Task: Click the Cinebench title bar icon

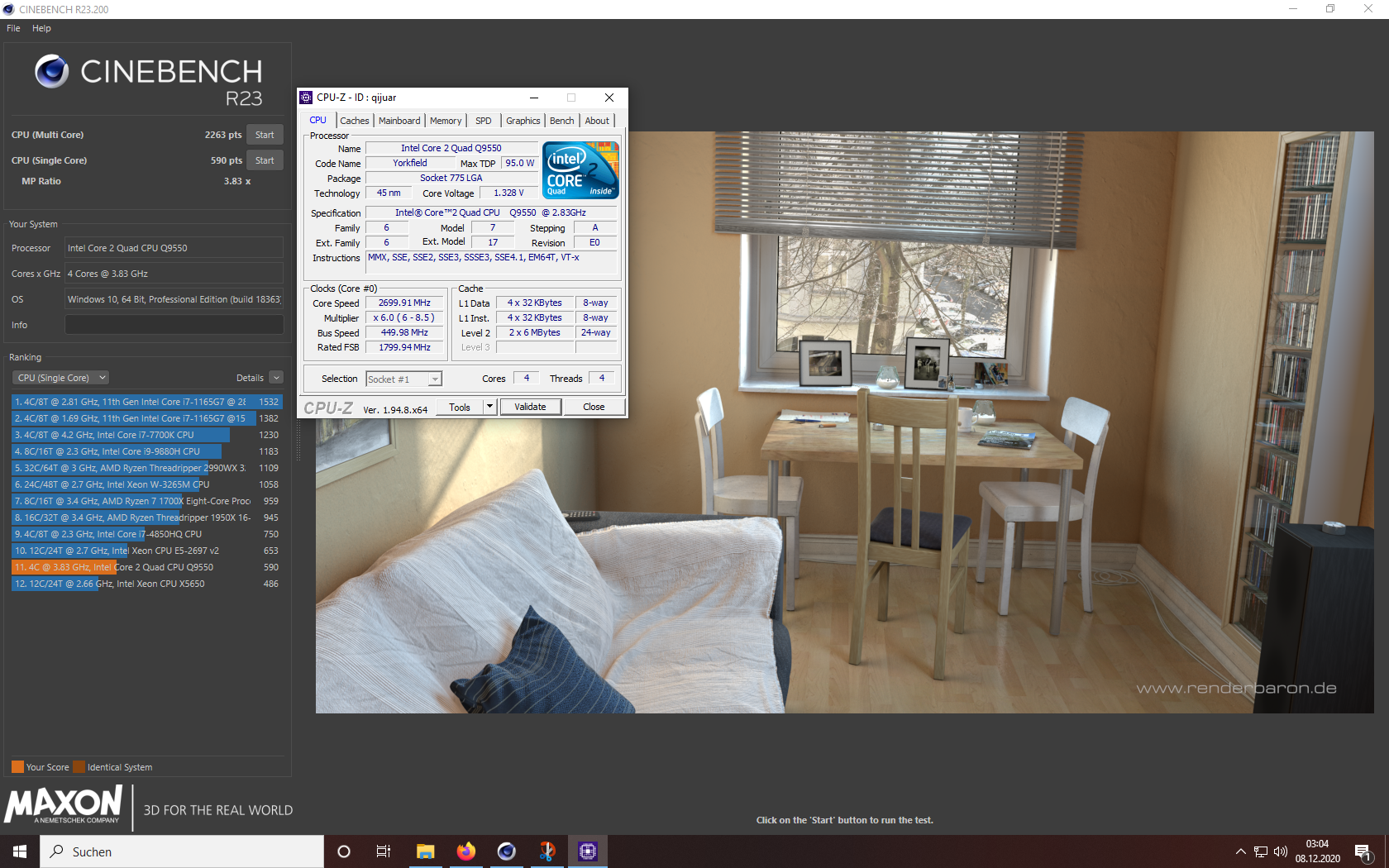Action: (9, 9)
